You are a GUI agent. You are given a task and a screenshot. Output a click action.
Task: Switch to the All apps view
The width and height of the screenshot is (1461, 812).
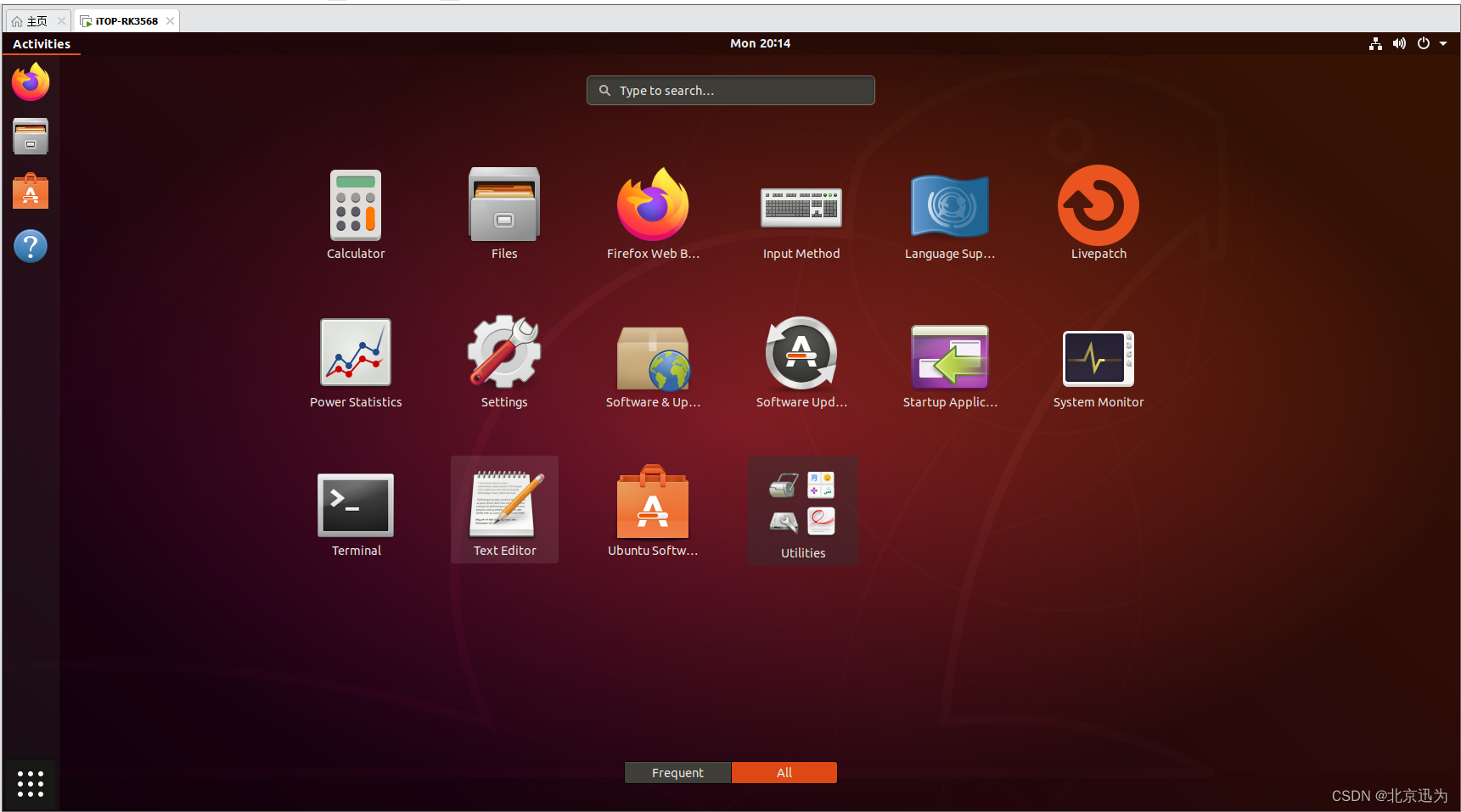(784, 772)
